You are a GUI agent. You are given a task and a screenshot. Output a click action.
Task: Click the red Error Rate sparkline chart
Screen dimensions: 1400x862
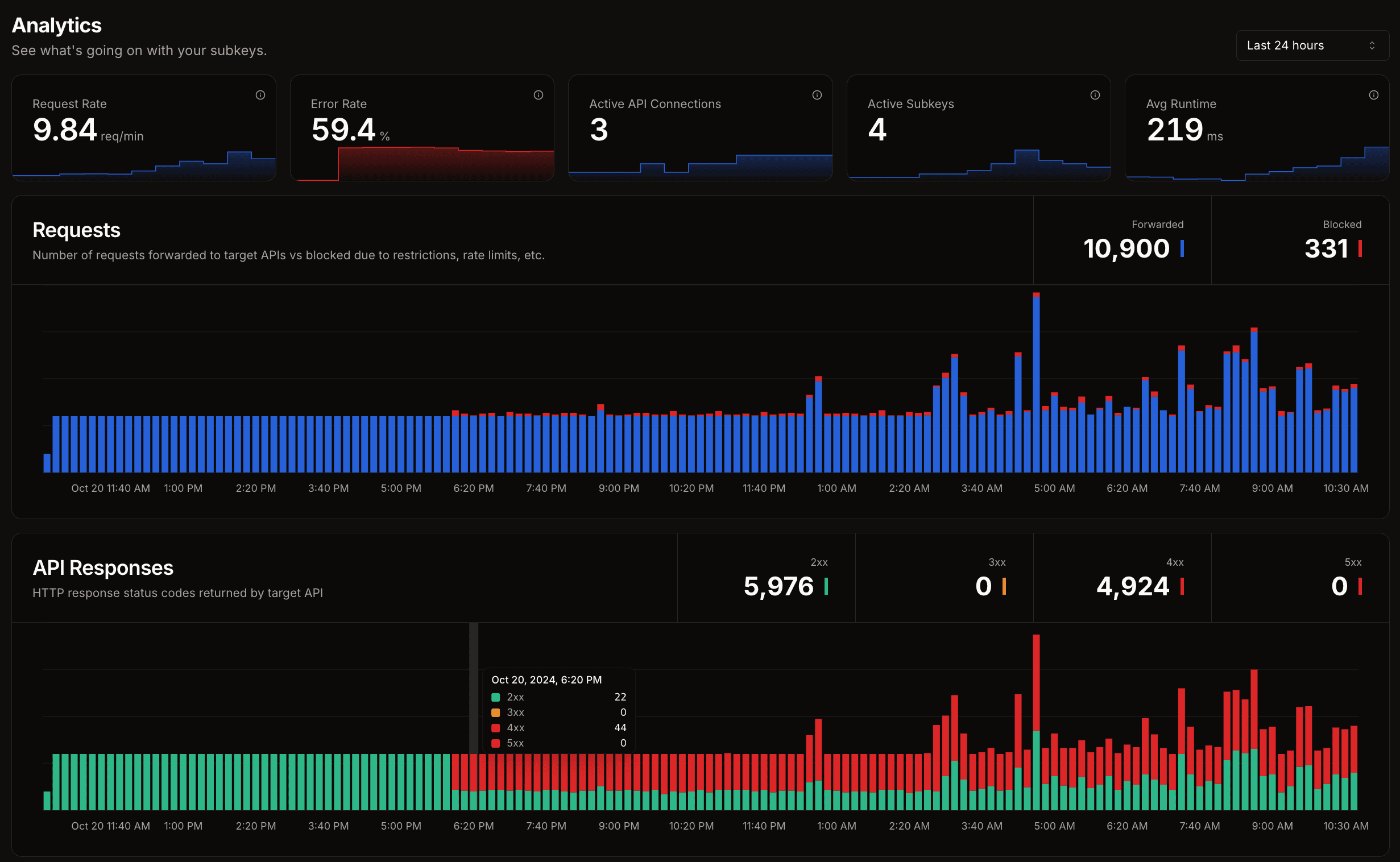pyautogui.click(x=423, y=164)
